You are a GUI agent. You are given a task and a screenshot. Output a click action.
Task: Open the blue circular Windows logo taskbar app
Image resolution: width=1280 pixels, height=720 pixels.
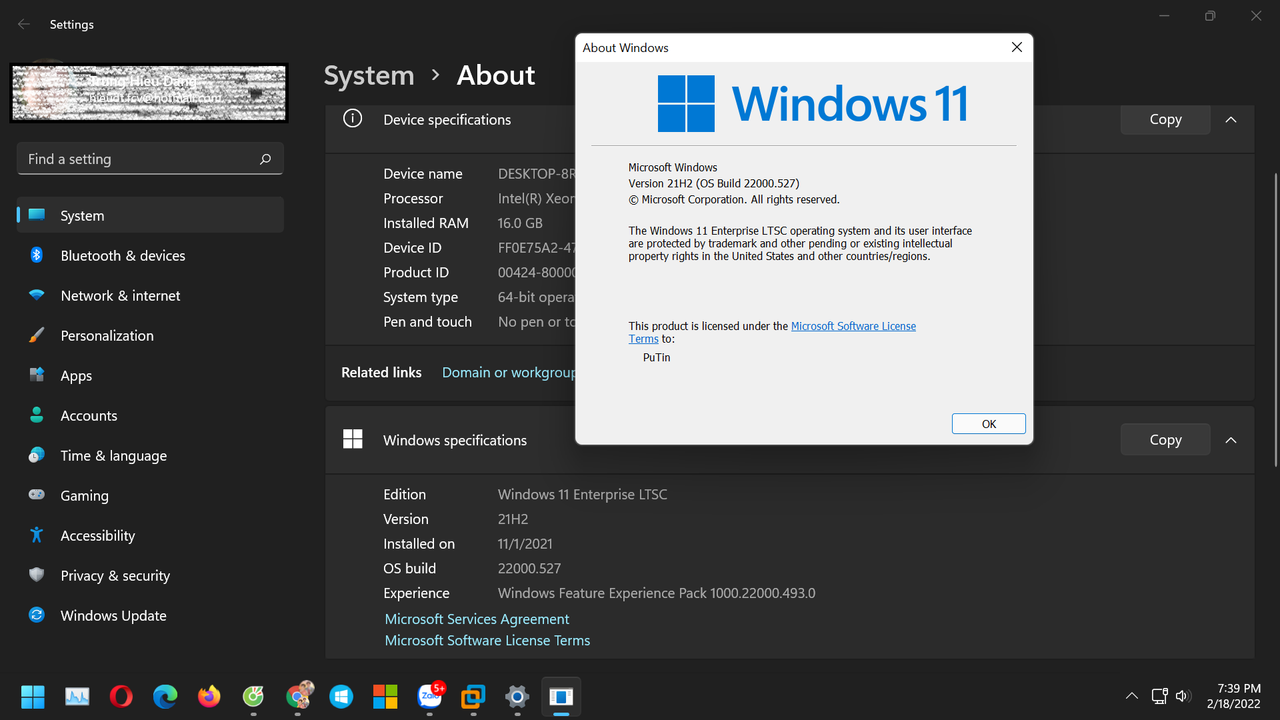coord(341,696)
